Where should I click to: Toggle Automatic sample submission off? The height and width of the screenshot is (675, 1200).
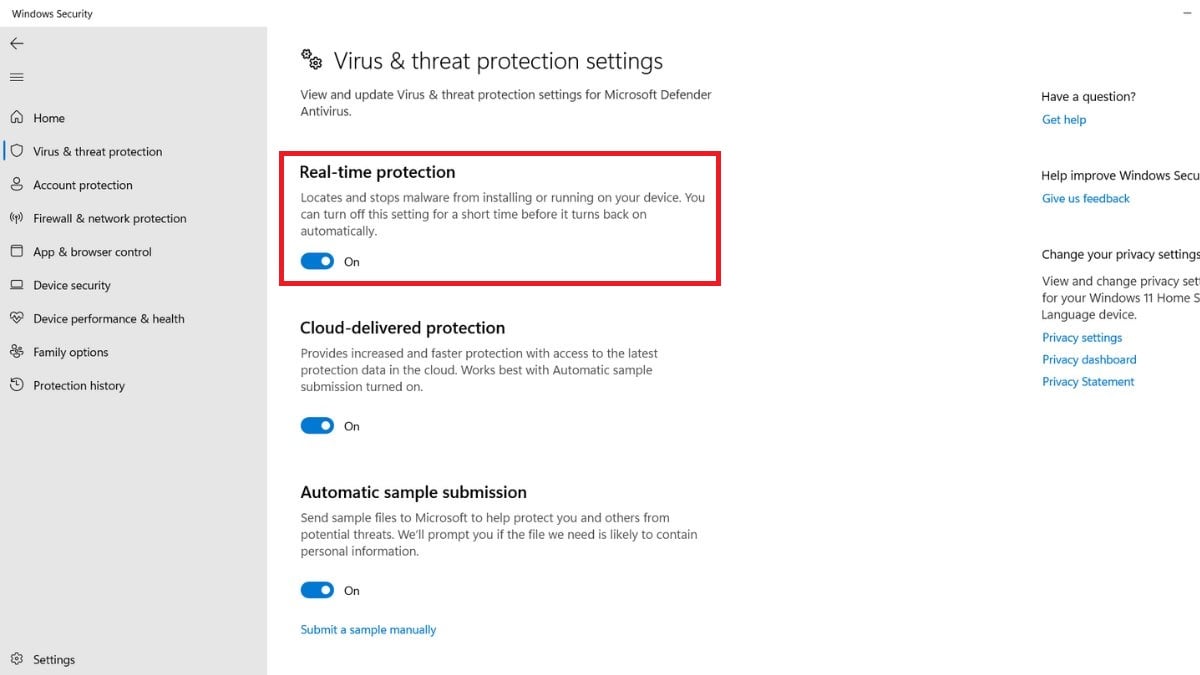(317, 591)
